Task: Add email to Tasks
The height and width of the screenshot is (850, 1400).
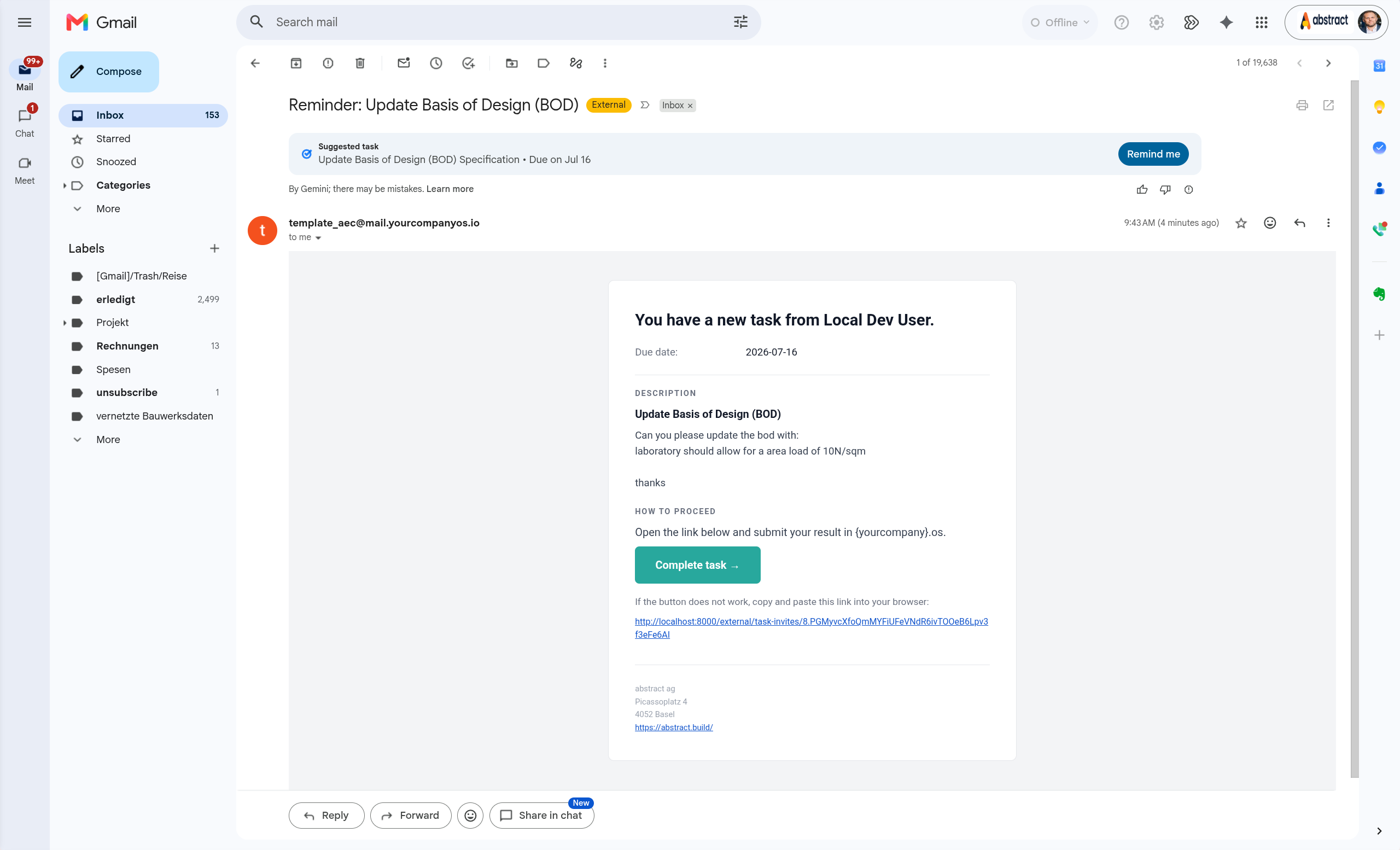Action: 468,63
